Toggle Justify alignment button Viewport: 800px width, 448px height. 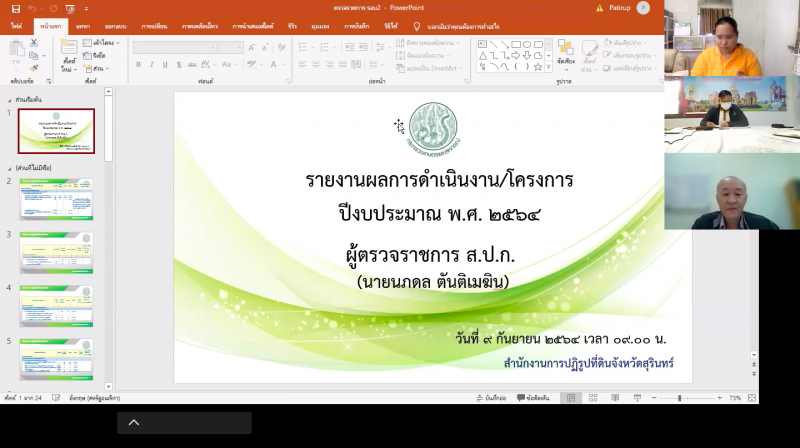342,65
